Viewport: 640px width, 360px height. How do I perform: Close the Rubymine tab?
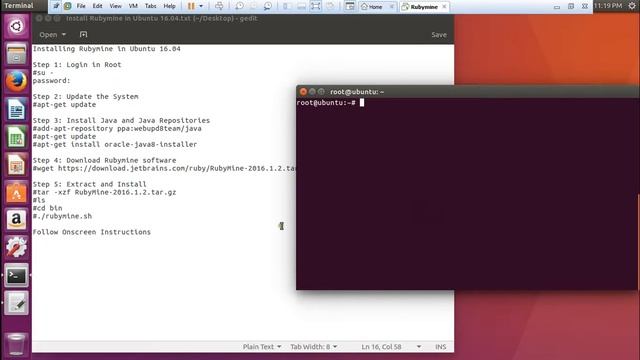[444, 7]
